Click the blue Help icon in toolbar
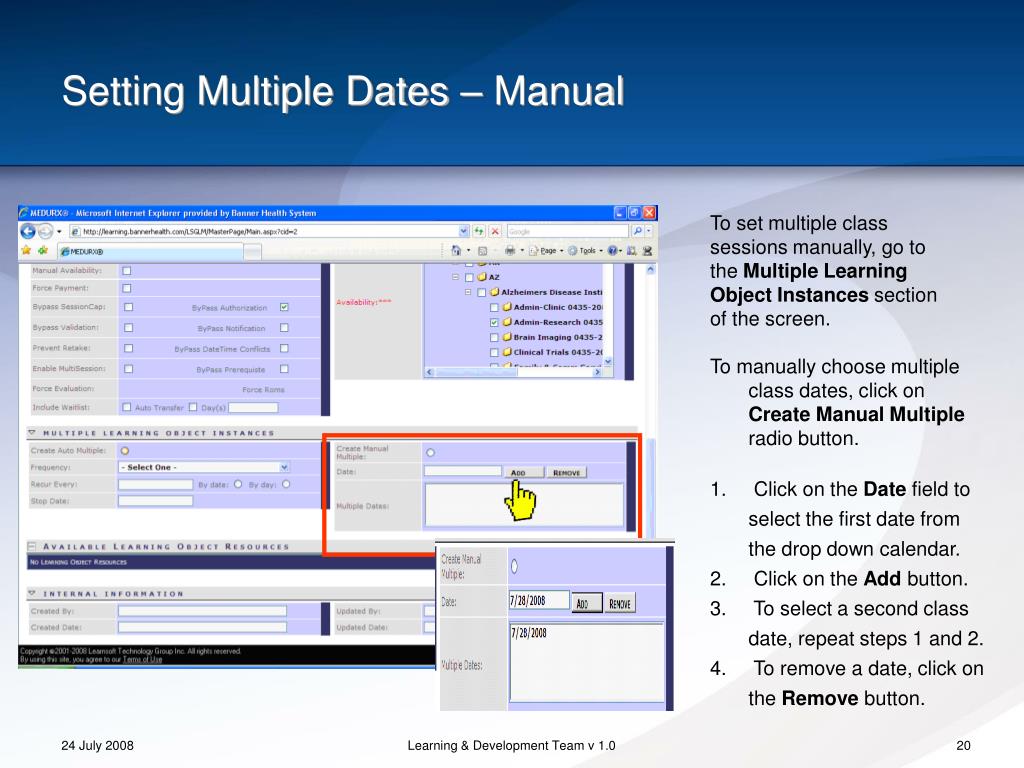 [x=613, y=250]
